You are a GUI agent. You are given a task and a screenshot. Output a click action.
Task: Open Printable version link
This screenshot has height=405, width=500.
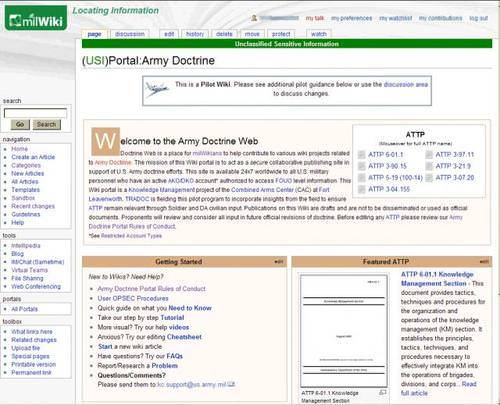coord(34,364)
